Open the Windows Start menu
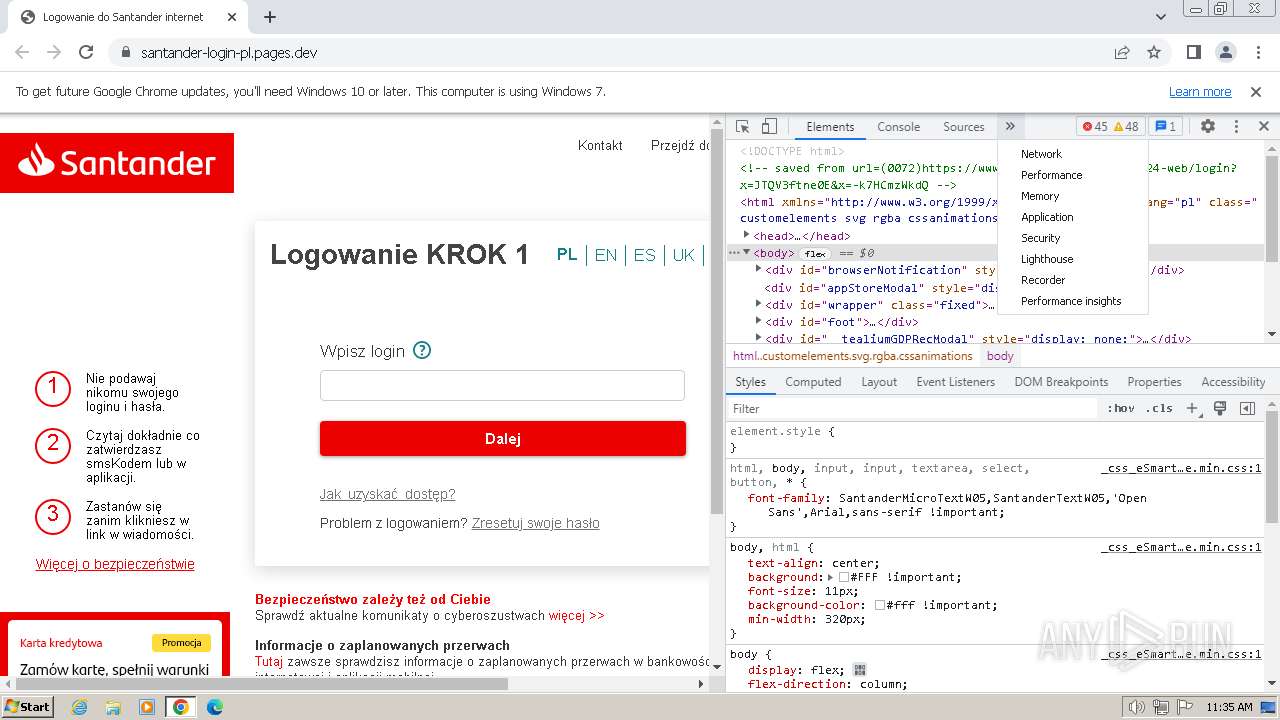Image resolution: width=1280 pixels, height=720 pixels. pyautogui.click(x=28, y=707)
